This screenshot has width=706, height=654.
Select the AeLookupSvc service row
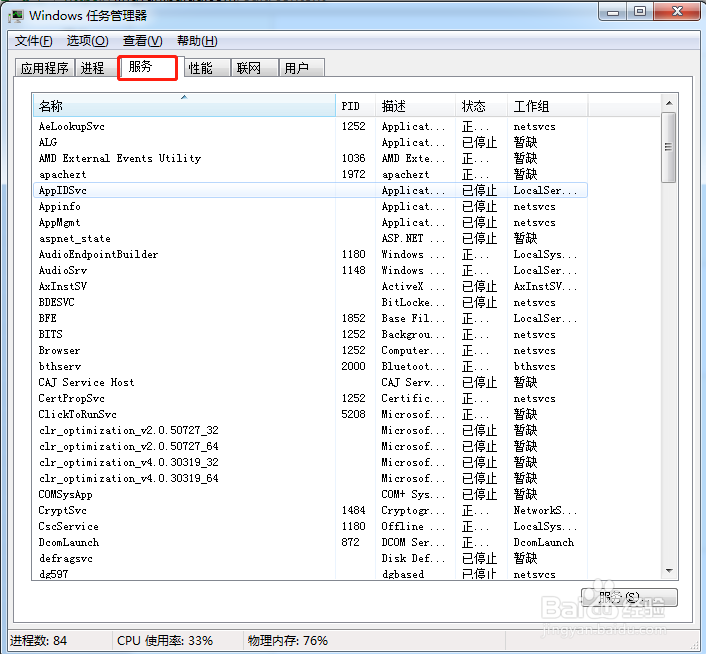(x=310, y=126)
